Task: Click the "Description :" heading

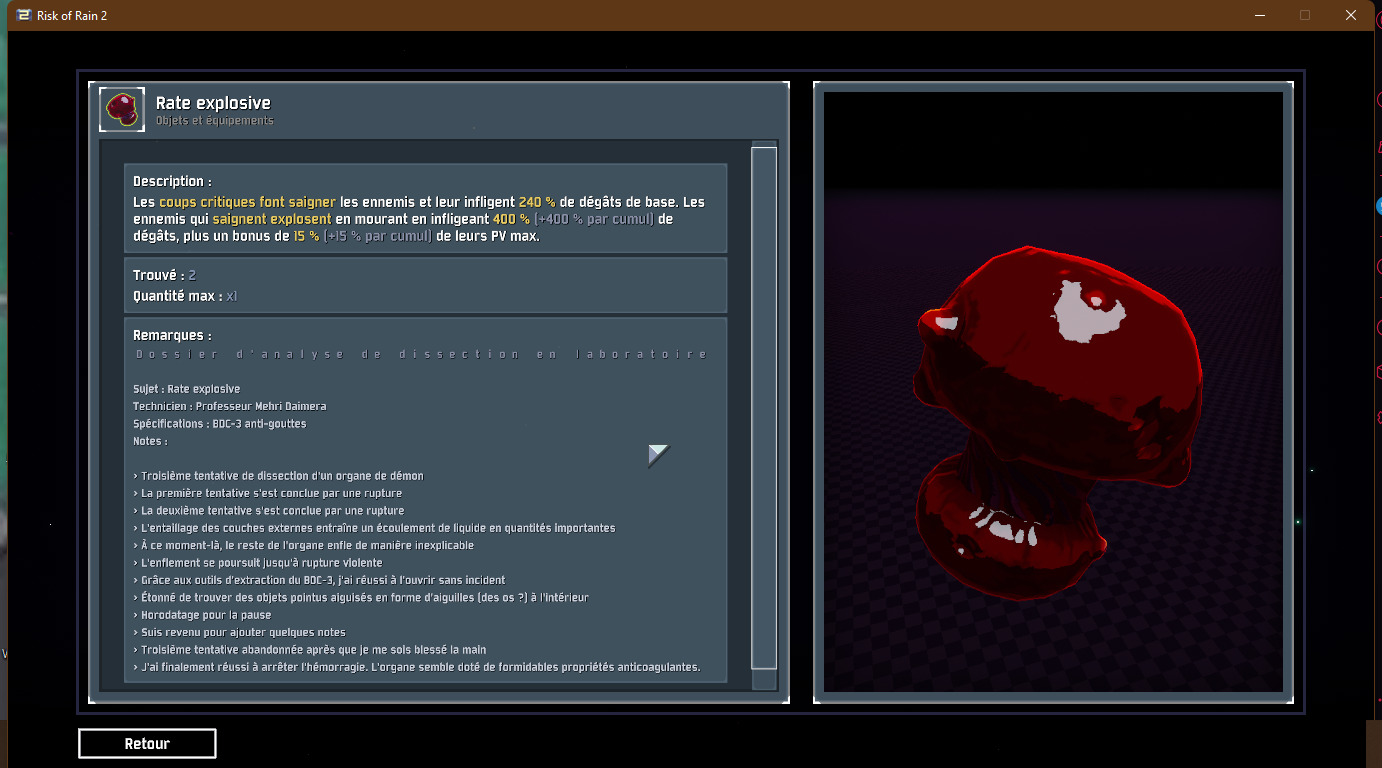Action: (172, 182)
